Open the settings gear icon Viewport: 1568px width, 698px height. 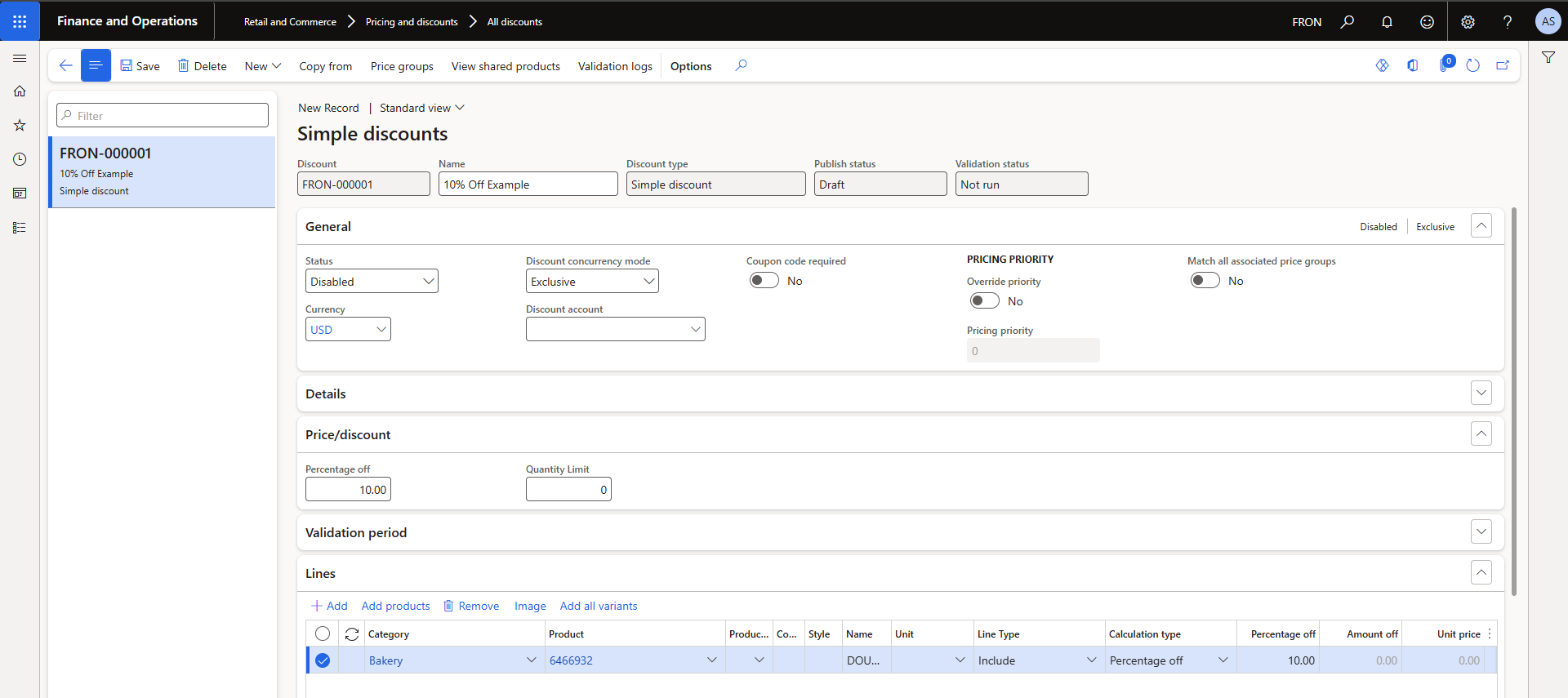[1468, 22]
